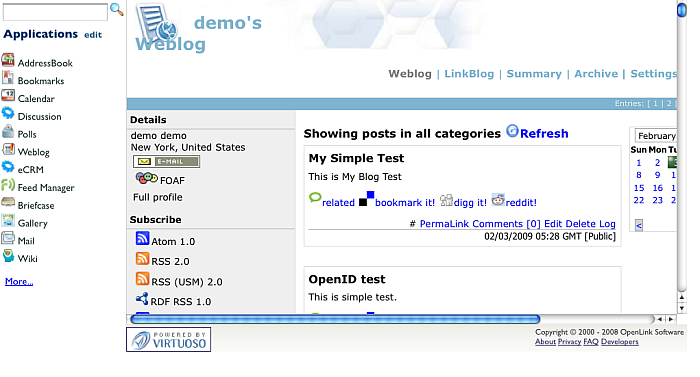Open the Wiki application icon
Viewport: 700px width, 377px height.
(x=8, y=256)
